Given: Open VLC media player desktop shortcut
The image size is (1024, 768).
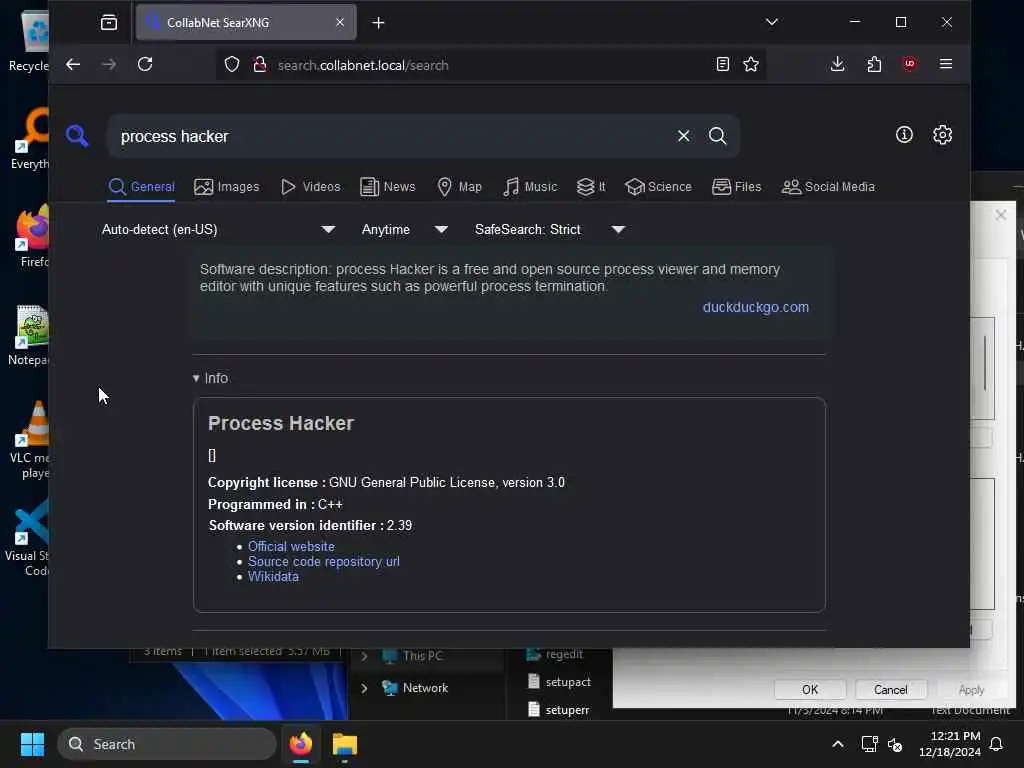Looking at the screenshot, I should click(31, 440).
